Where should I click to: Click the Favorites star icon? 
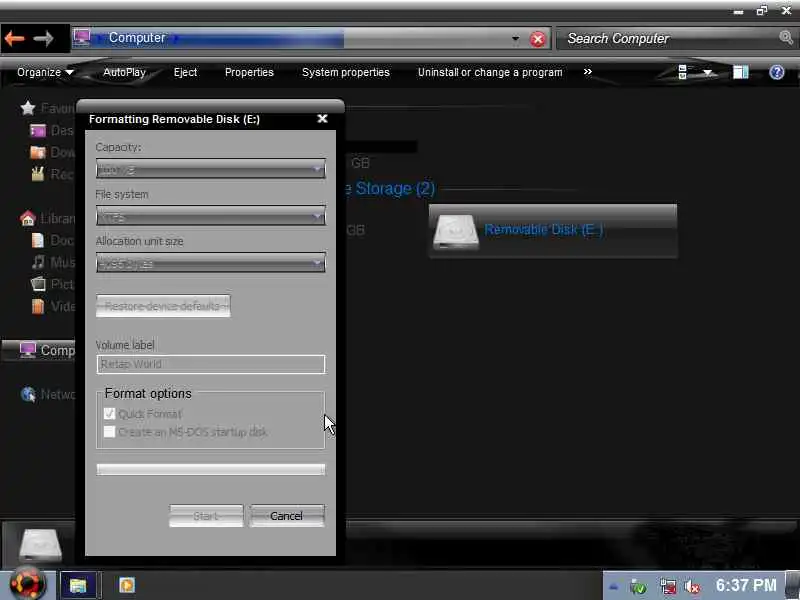coord(28,108)
